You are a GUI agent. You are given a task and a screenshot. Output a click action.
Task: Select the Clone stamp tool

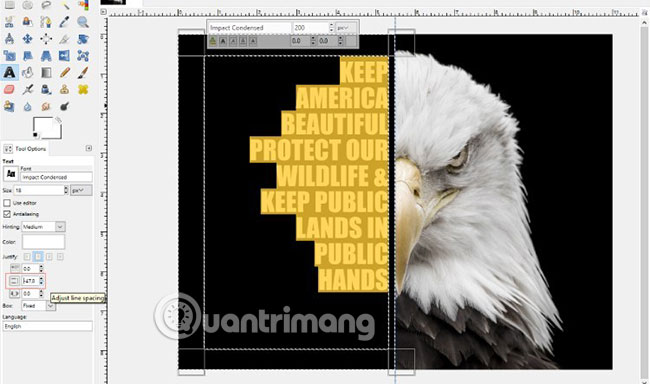pyautogui.click(x=64, y=89)
